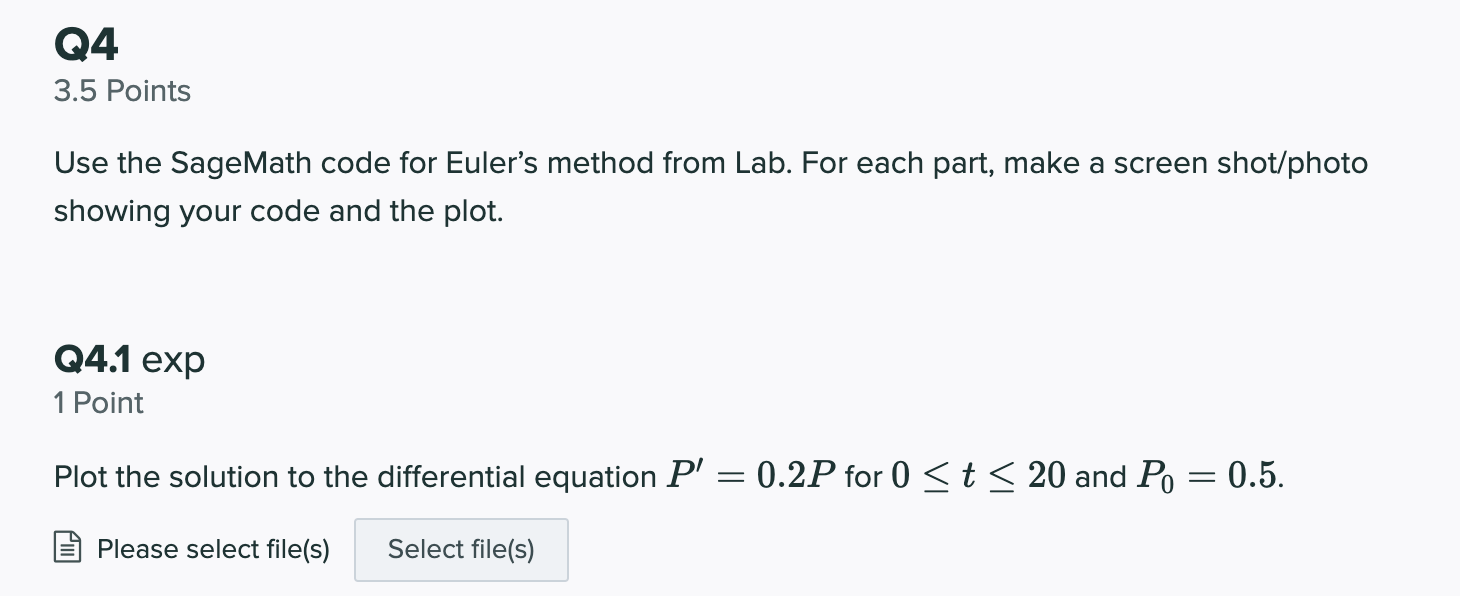
Task: Click the exp label next to Q4.1
Action: [x=174, y=360]
